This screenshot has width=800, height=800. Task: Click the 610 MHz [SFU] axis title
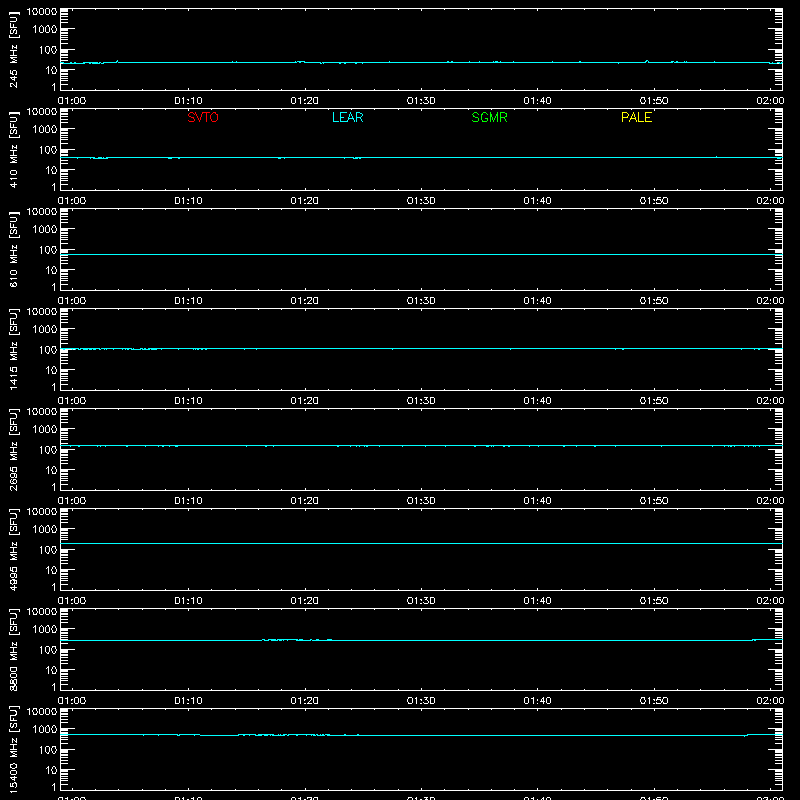[14, 250]
